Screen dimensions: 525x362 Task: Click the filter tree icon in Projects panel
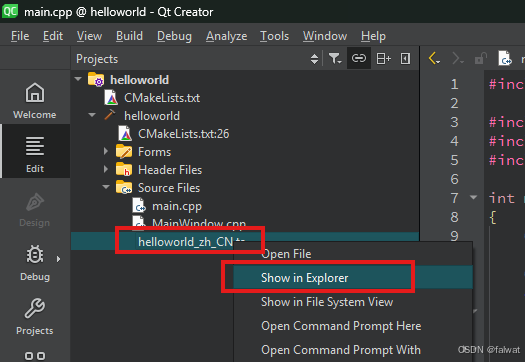coord(334,59)
